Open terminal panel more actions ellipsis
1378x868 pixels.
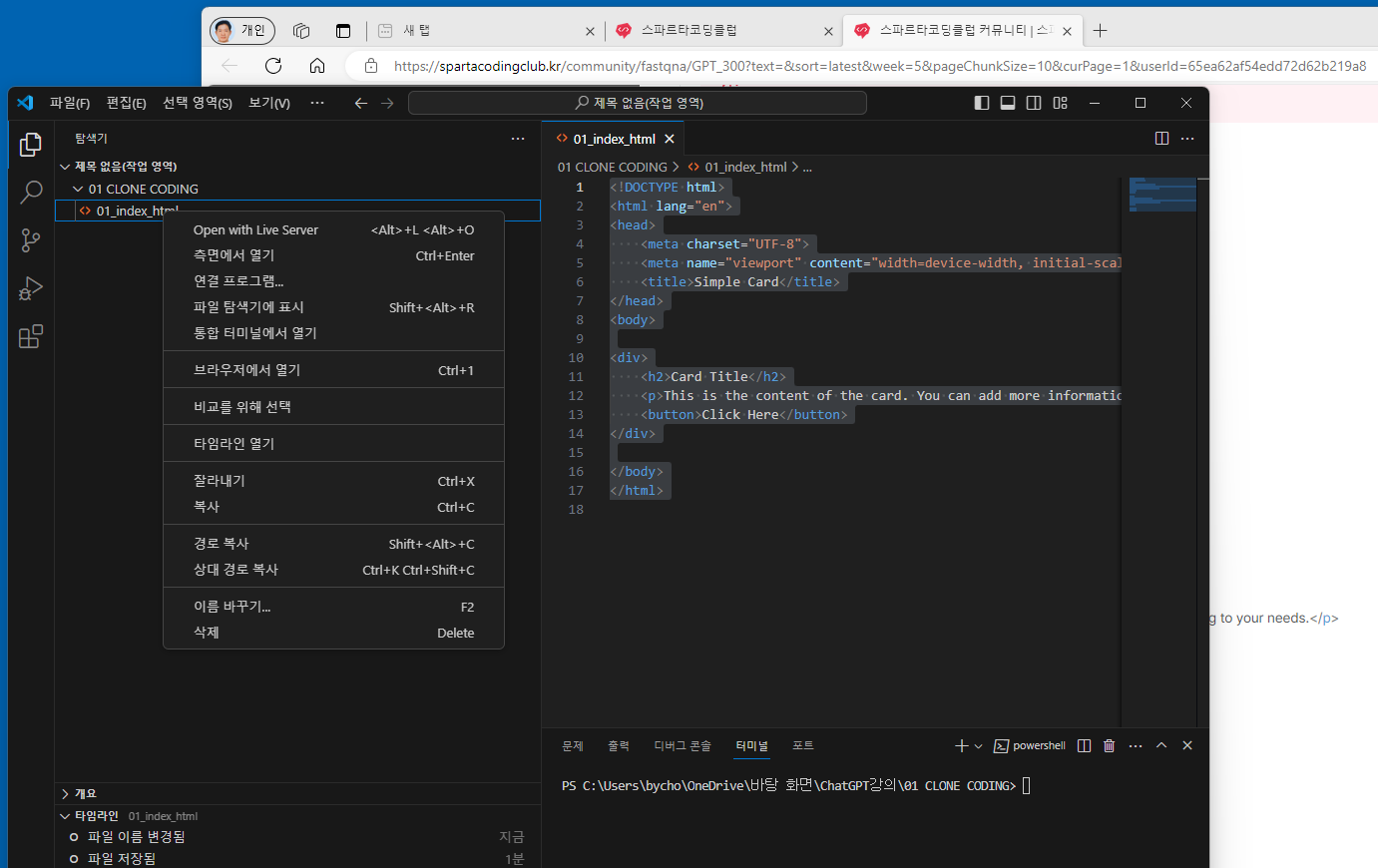[1136, 745]
